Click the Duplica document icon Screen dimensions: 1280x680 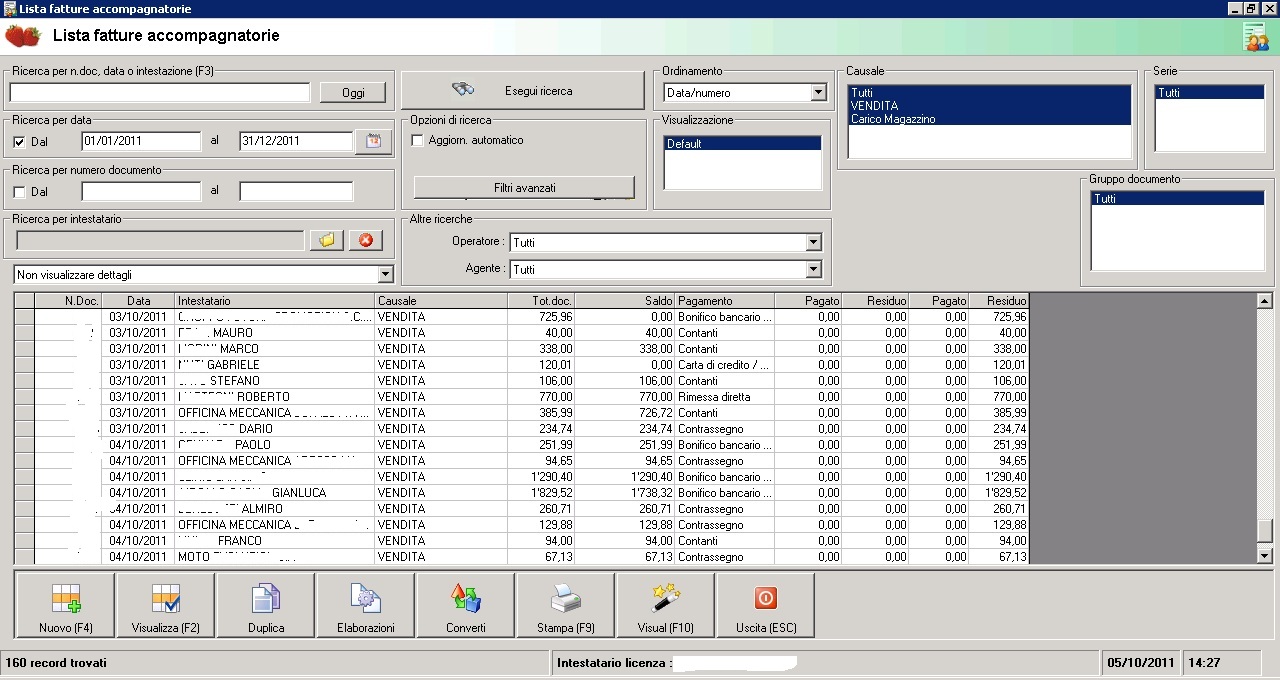point(266,600)
